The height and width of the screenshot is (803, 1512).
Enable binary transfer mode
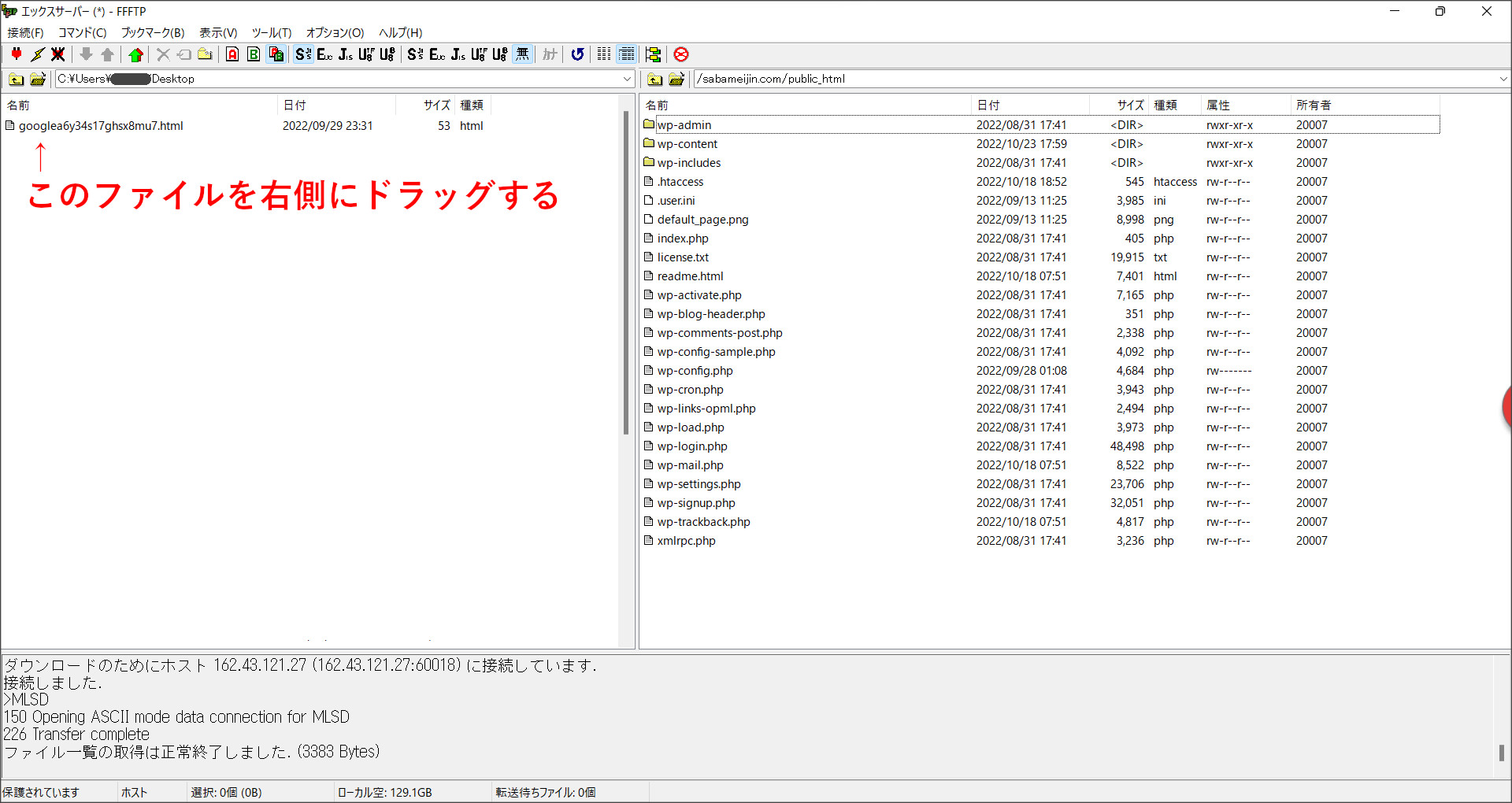pyautogui.click(x=253, y=54)
